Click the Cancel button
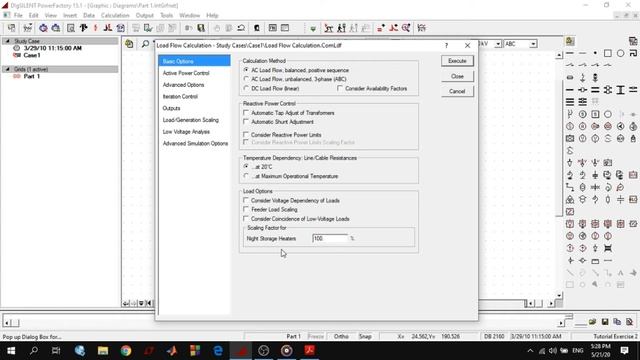 point(457,91)
